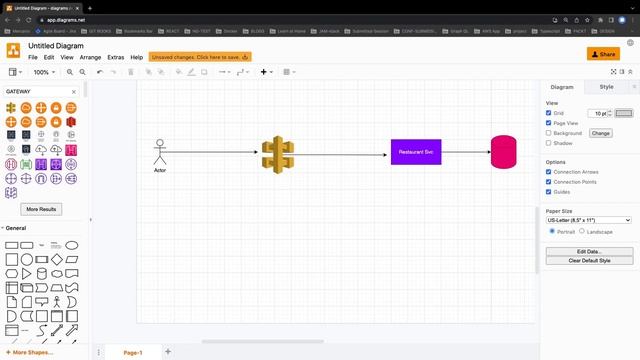The height and width of the screenshot is (360, 640).
Task: Open the View menu
Action: point(67,57)
